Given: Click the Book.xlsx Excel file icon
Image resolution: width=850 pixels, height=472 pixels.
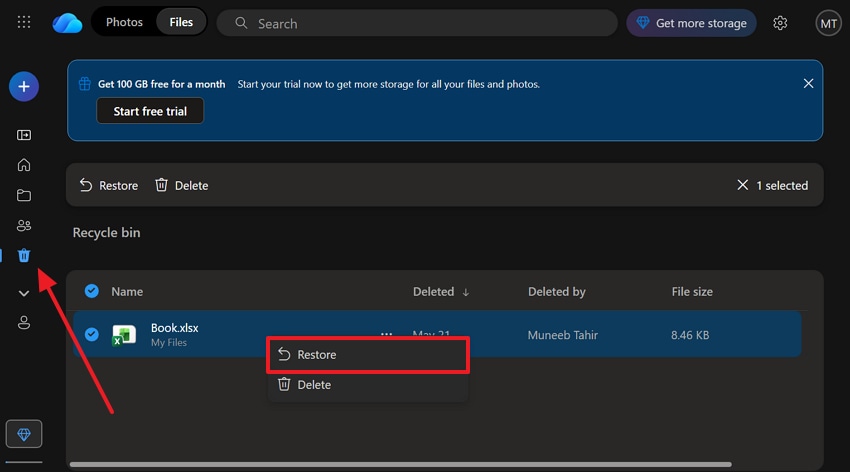Looking at the screenshot, I should pos(124,335).
